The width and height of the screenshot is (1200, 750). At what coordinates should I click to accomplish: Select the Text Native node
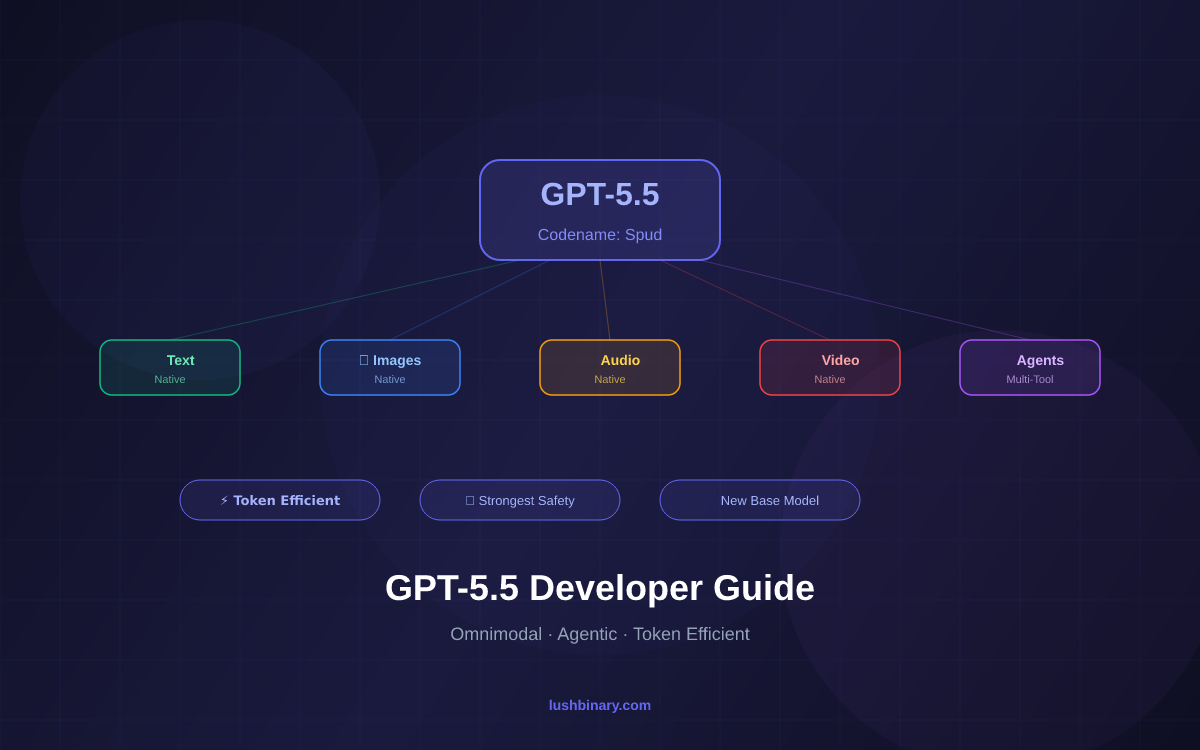coord(170,368)
